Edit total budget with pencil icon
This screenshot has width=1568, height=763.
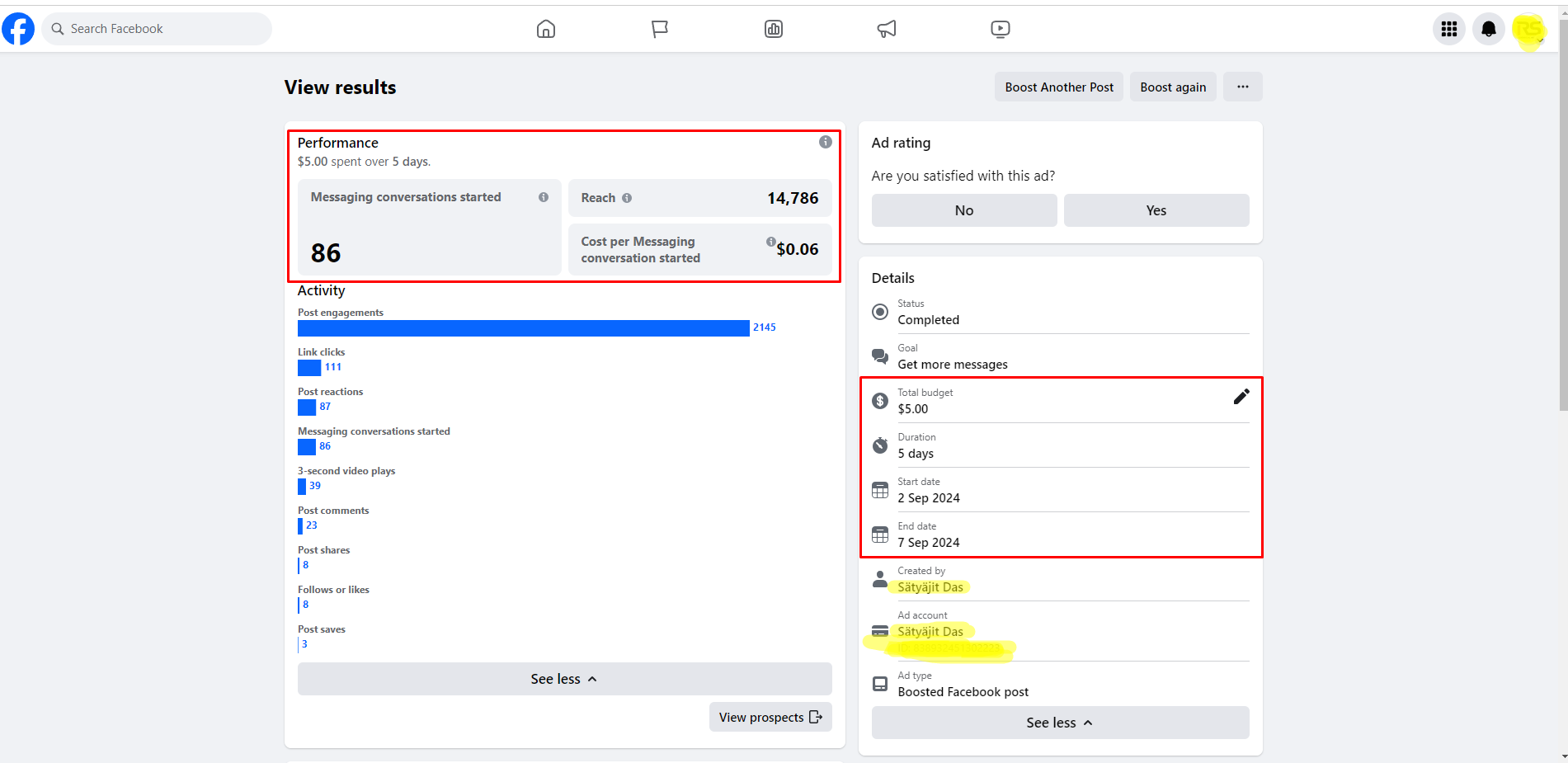point(1241,397)
